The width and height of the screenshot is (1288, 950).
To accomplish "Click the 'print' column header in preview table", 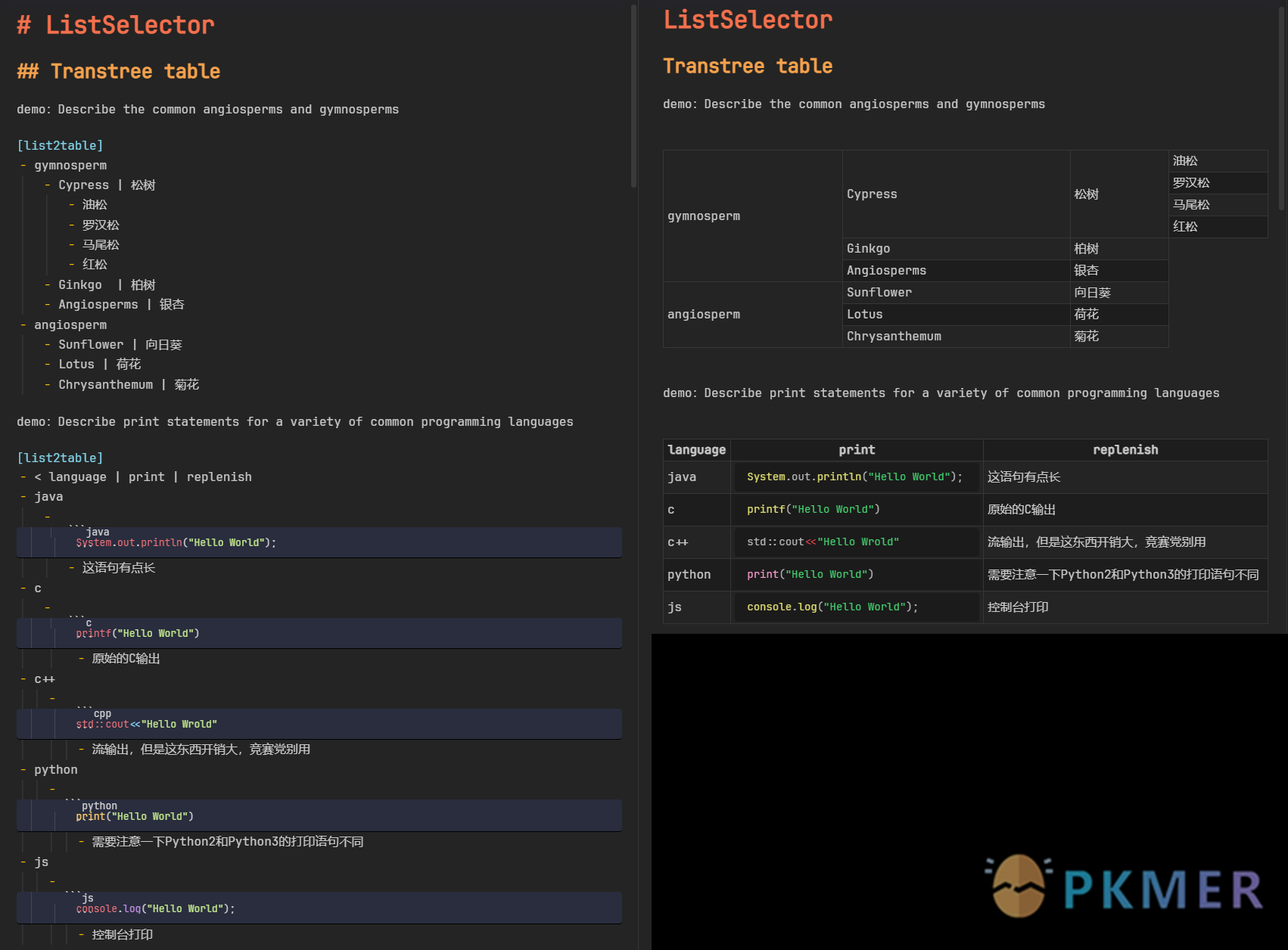I will (x=857, y=449).
